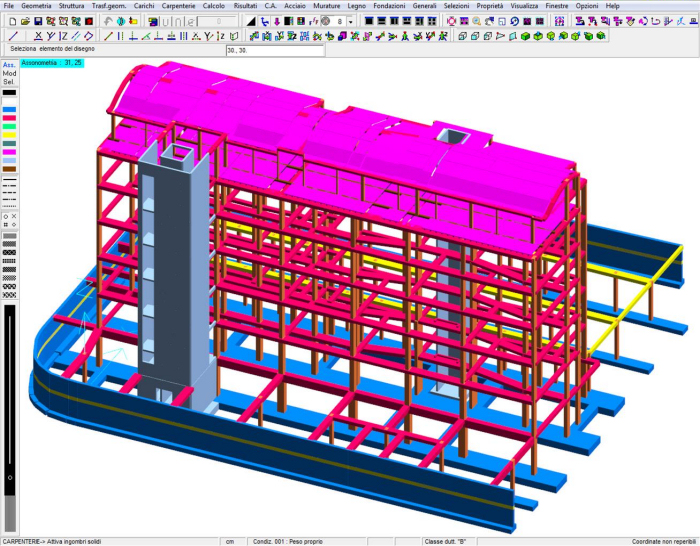The width and height of the screenshot is (700, 546).
Task: Click the first green solid cube icon
Action: (x=523, y=36)
